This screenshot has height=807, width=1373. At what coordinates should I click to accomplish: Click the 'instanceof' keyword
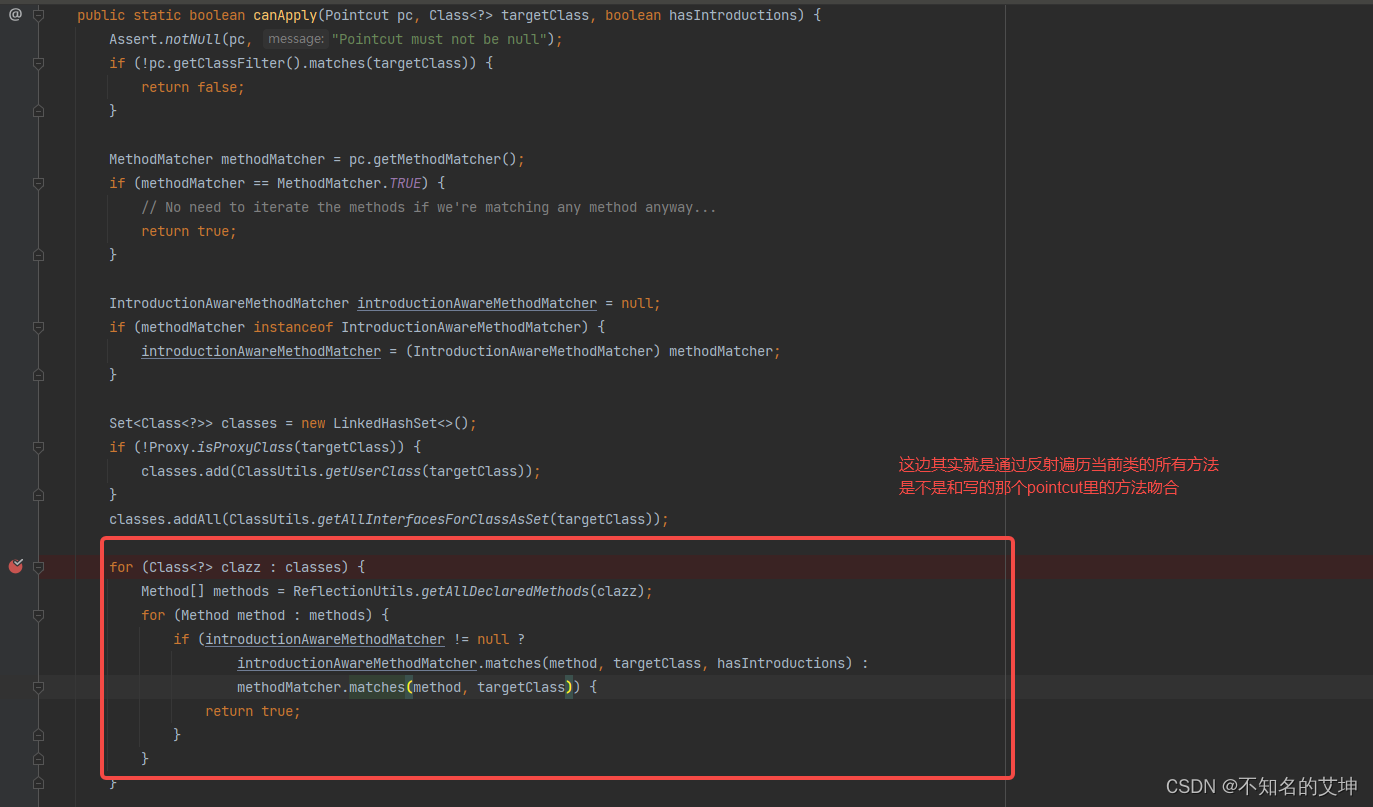coord(293,327)
